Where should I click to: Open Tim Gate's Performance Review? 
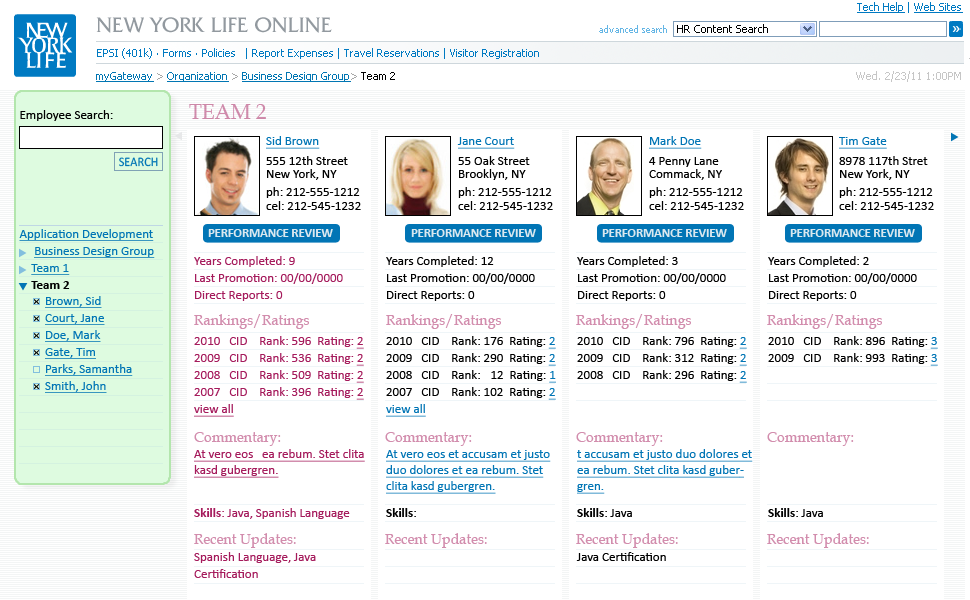[853, 233]
